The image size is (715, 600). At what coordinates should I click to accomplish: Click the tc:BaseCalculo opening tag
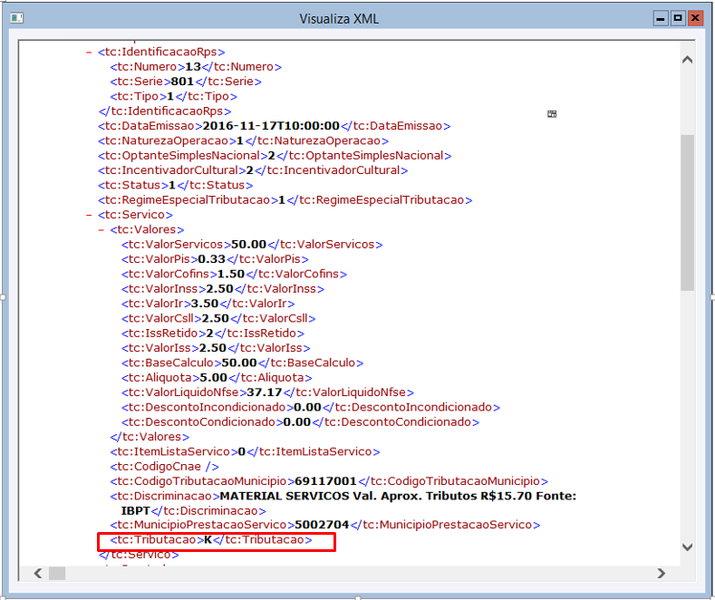pyautogui.click(x=171, y=363)
